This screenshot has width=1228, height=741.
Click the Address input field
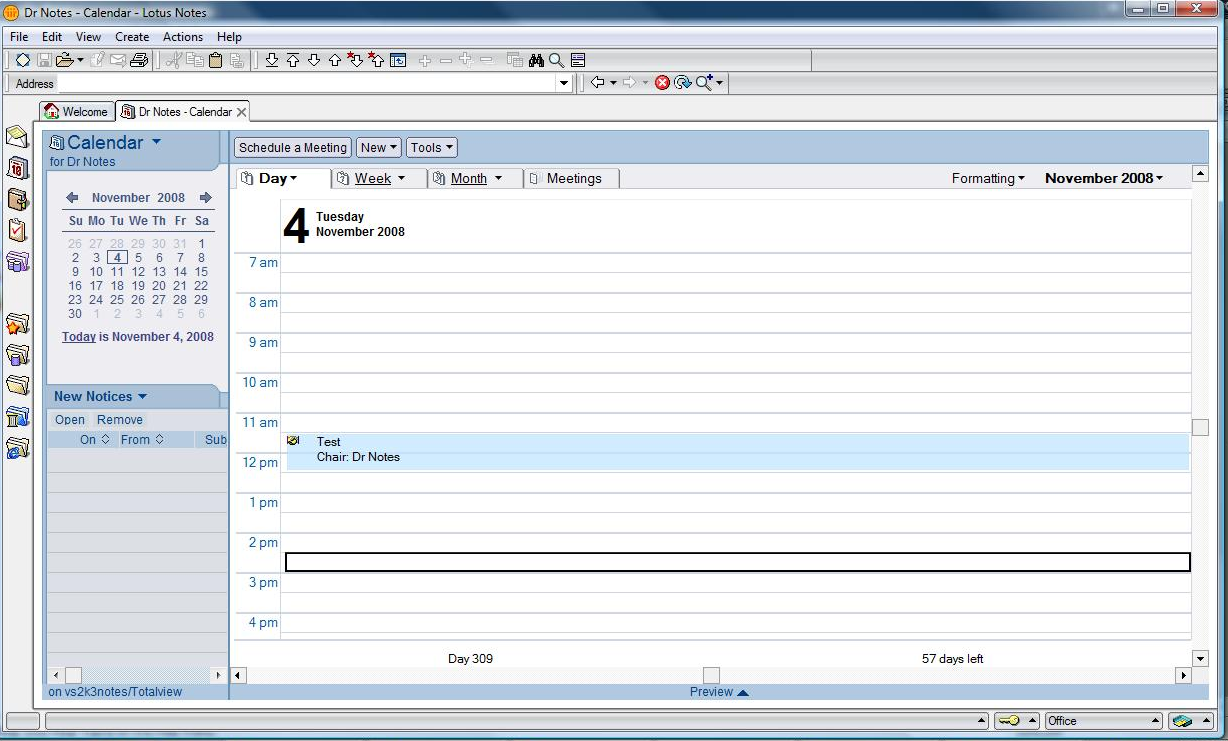306,84
